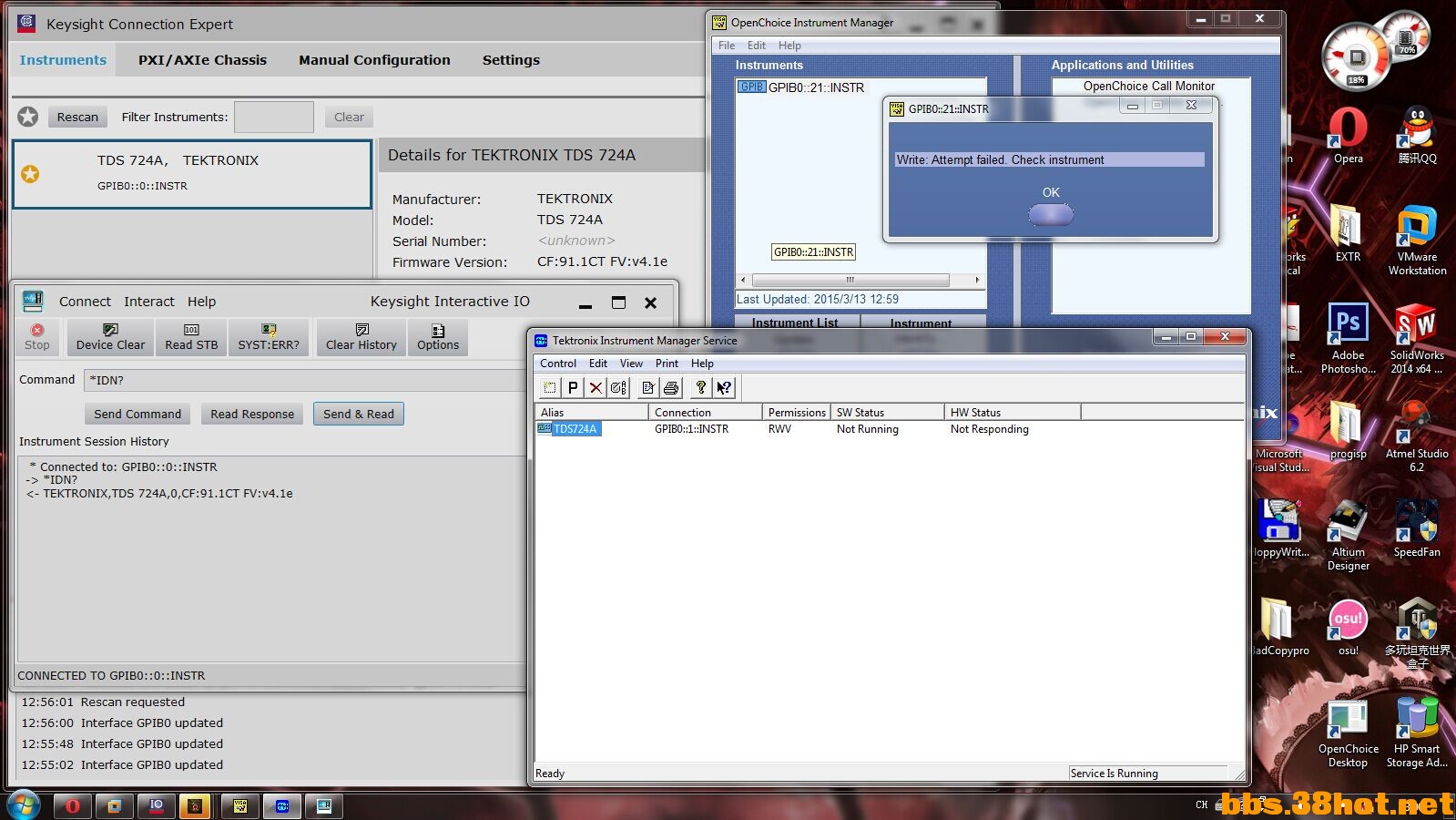Open OpenChoice Desktop shortcut

click(1348, 733)
